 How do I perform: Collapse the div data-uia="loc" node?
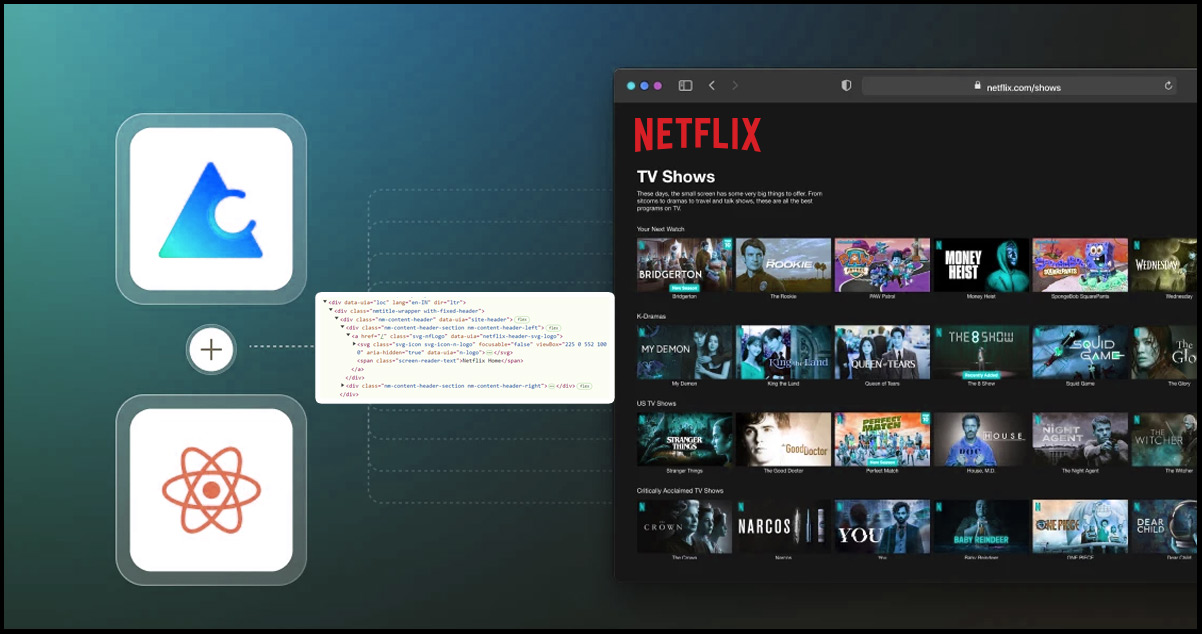pos(326,302)
